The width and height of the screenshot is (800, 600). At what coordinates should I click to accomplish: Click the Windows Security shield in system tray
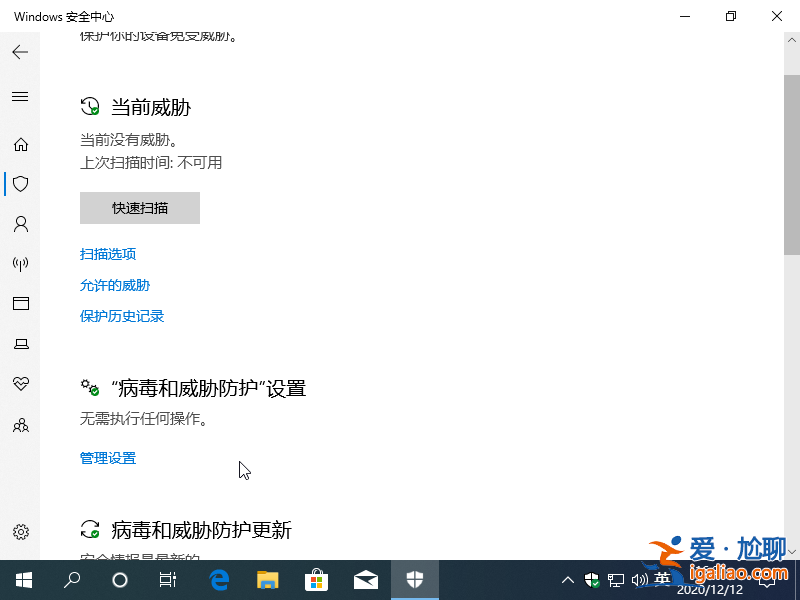(x=591, y=579)
